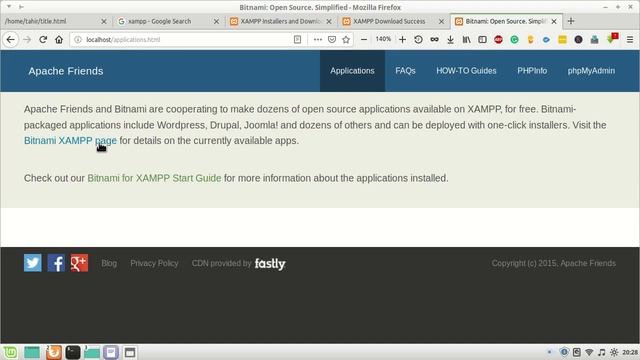This screenshot has height=360, width=640.
Task: Toggle reader view icon in address bar
Action: pos(298,40)
